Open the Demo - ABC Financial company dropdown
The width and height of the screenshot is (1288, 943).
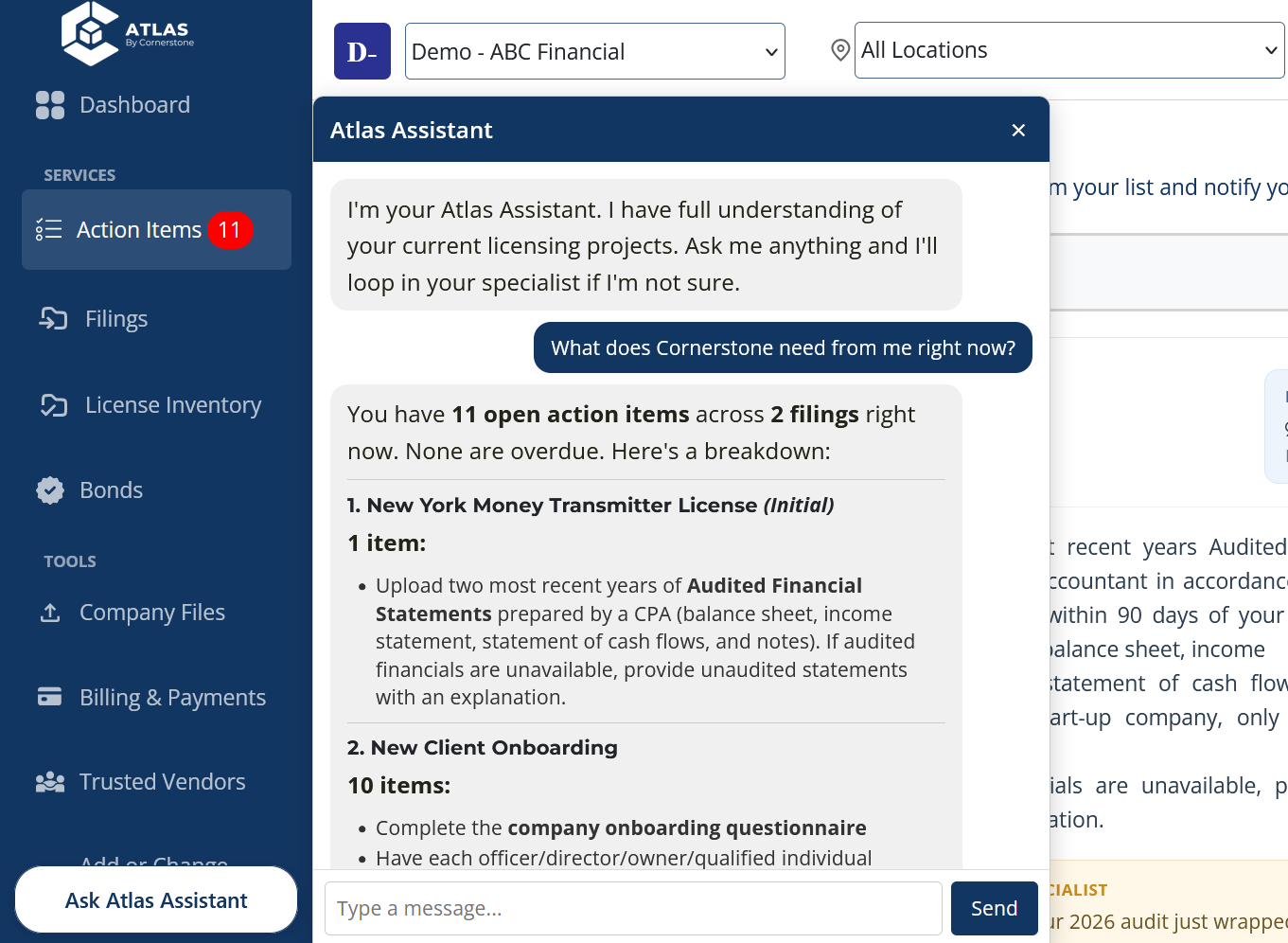595,51
